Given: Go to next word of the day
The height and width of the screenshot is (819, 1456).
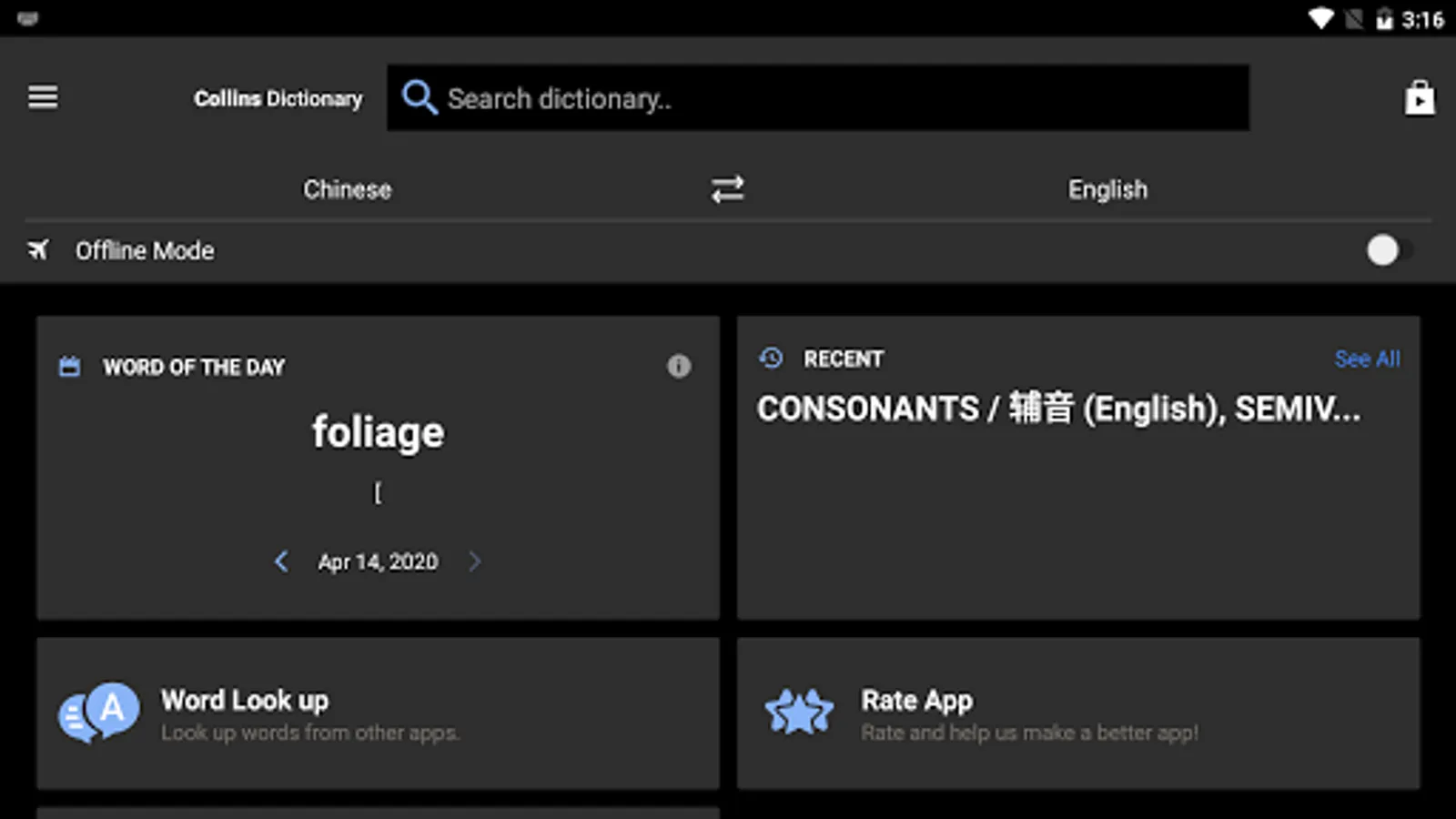Looking at the screenshot, I should pyautogui.click(x=474, y=561).
